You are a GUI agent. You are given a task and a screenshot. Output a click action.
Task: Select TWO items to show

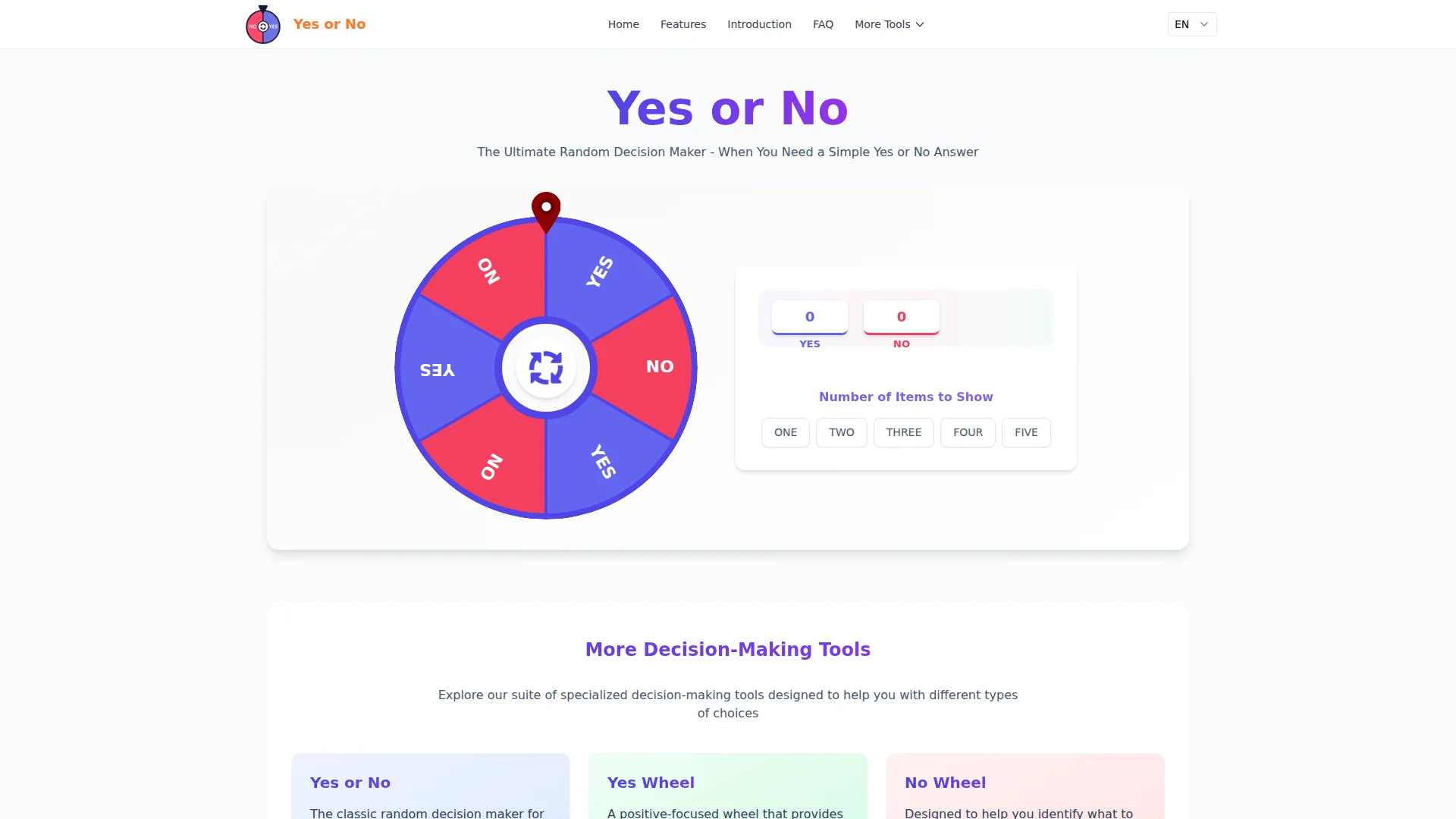[x=841, y=432]
